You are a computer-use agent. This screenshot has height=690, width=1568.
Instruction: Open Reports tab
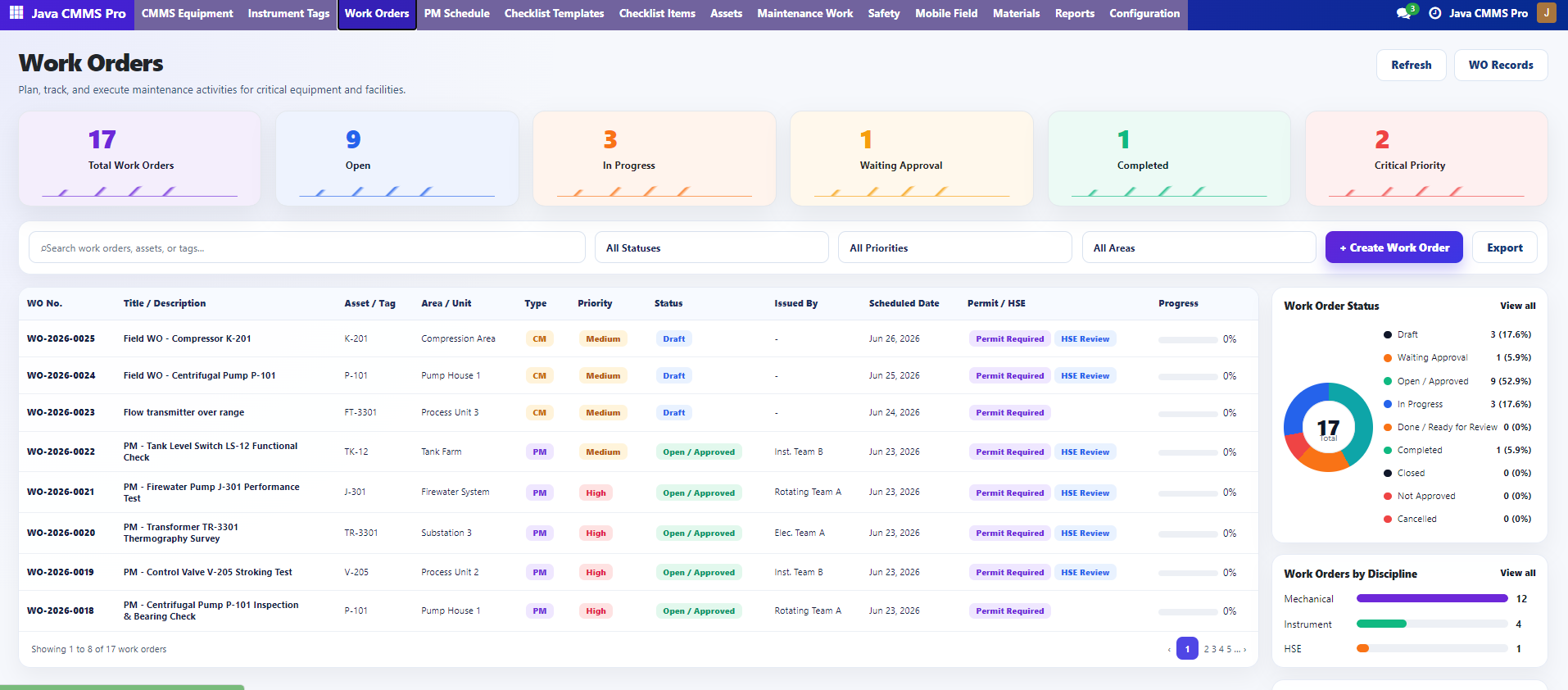[x=1074, y=13]
